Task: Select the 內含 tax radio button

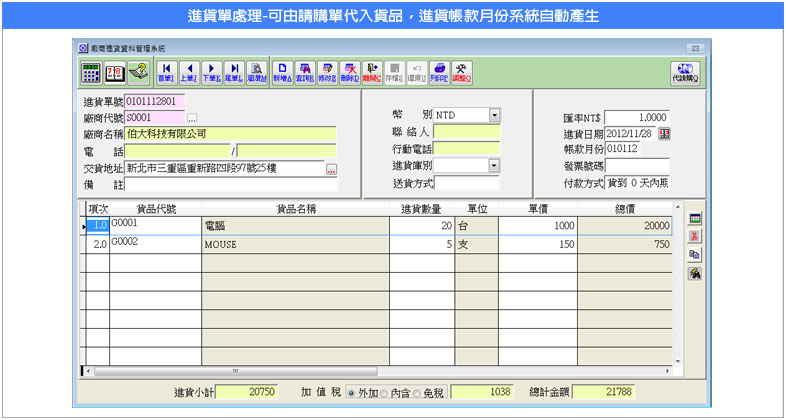Action: click(x=384, y=392)
